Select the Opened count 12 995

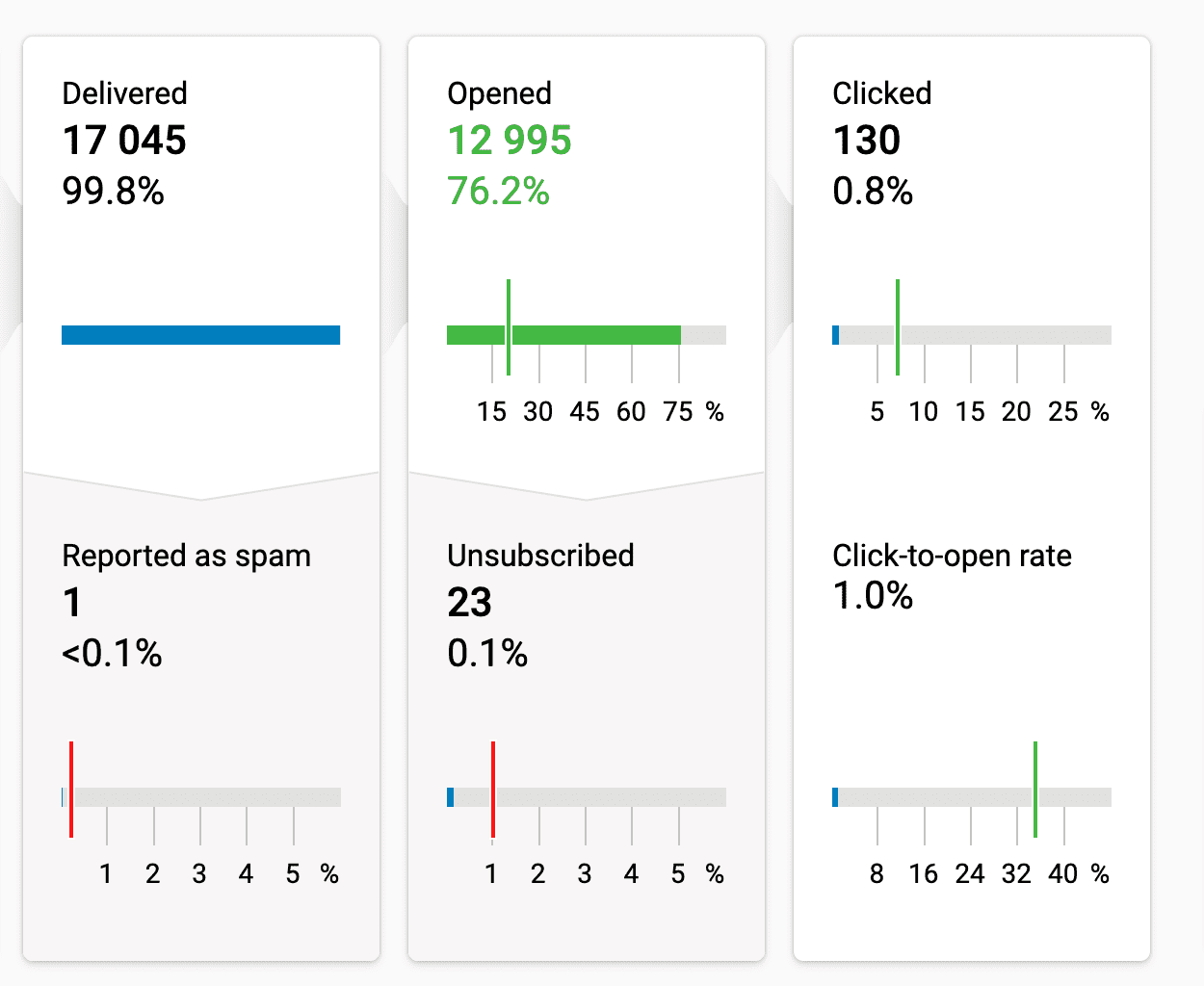(x=510, y=141)
